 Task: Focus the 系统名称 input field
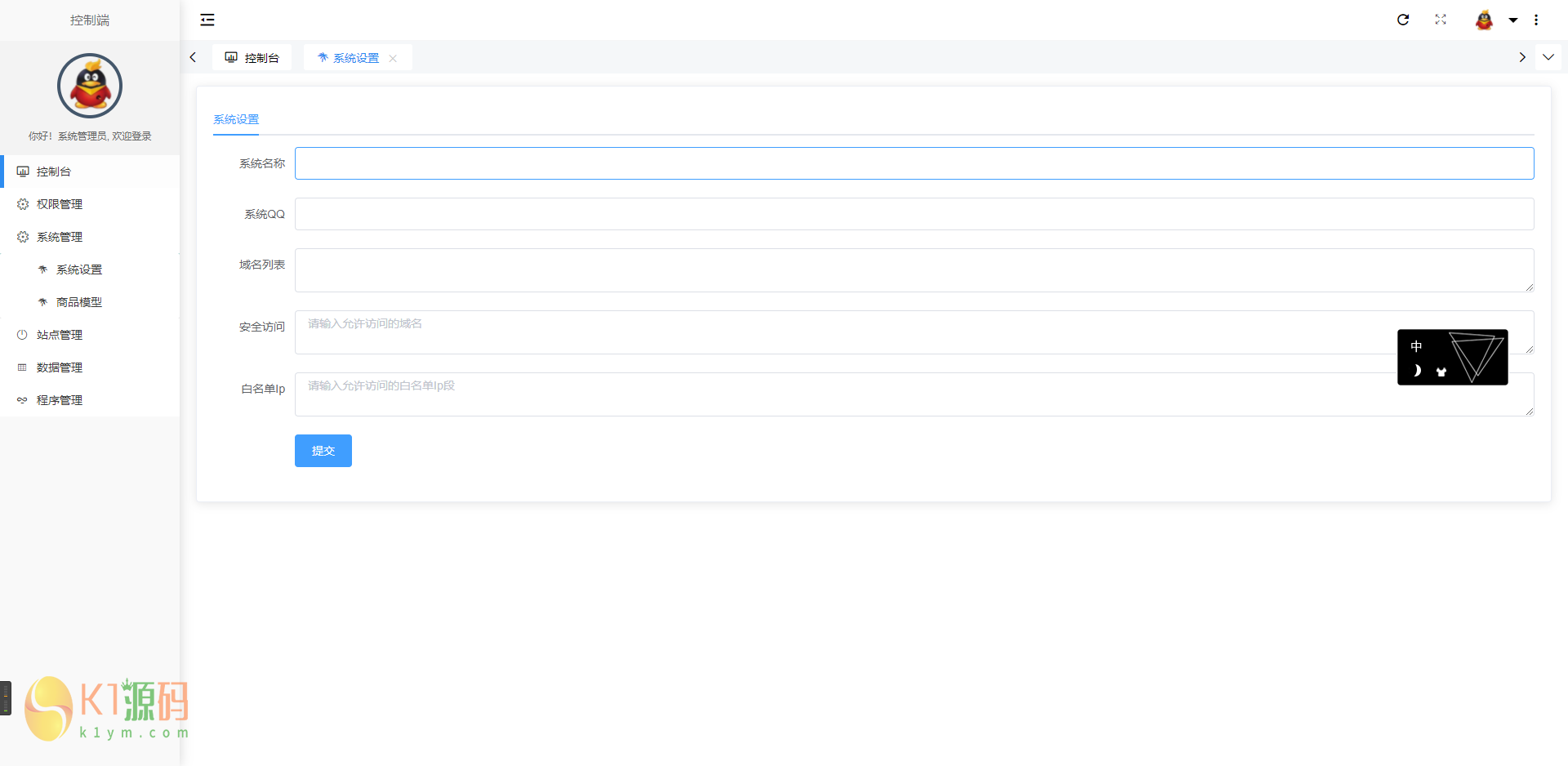[x=914, y=163]
